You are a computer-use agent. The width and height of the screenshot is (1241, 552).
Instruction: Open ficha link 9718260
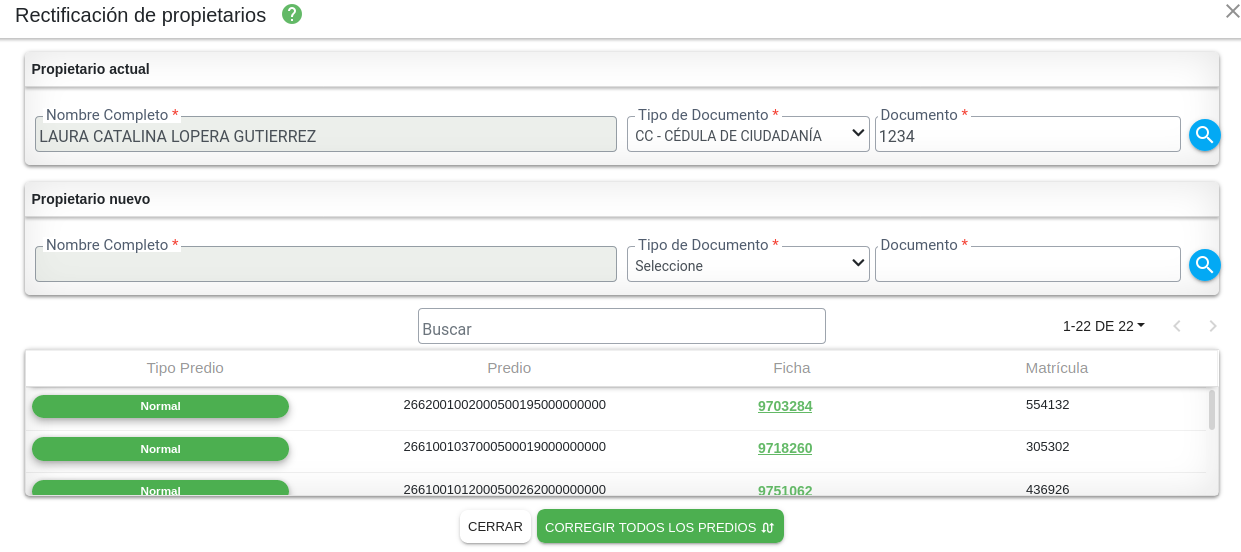(785, 448)
